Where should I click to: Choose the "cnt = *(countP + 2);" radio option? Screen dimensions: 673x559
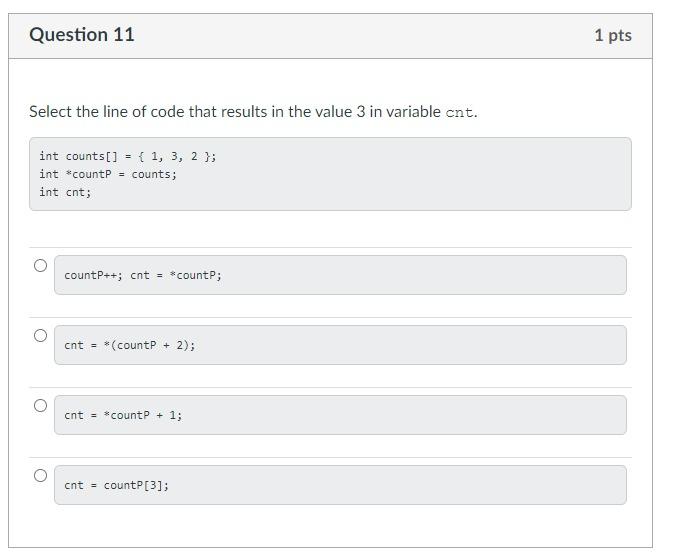(x=40, y=335)
